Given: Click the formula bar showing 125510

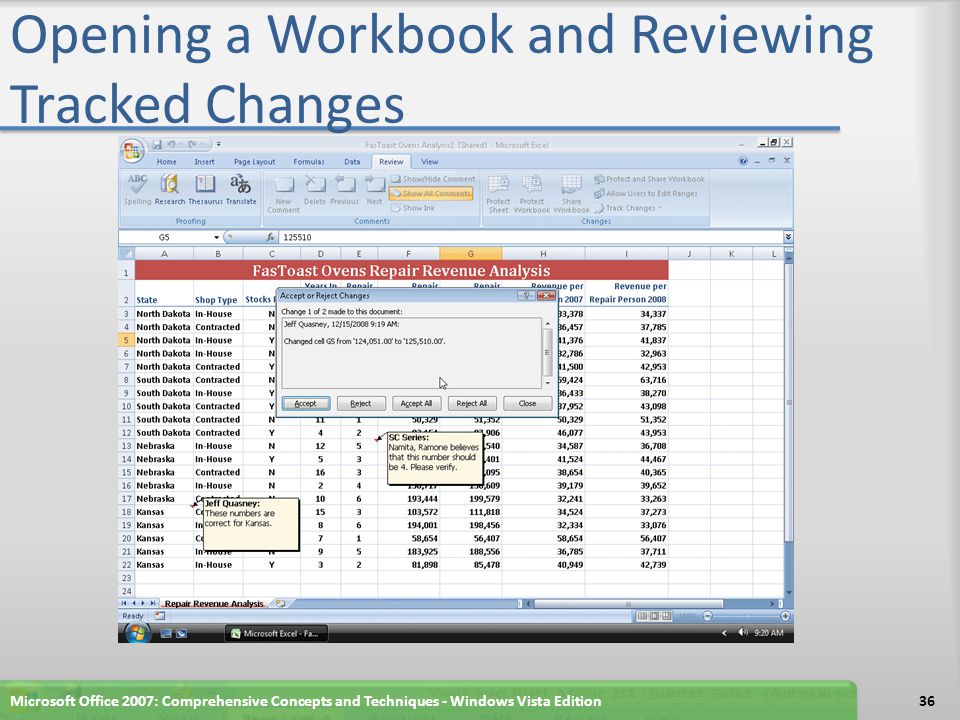Looking at the screenshot, I should [x=530, y=237].
